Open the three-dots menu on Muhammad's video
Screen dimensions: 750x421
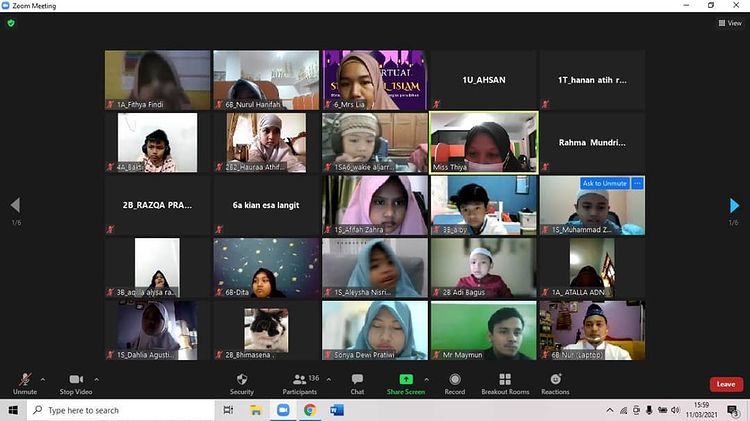click(x=637, y=183)
